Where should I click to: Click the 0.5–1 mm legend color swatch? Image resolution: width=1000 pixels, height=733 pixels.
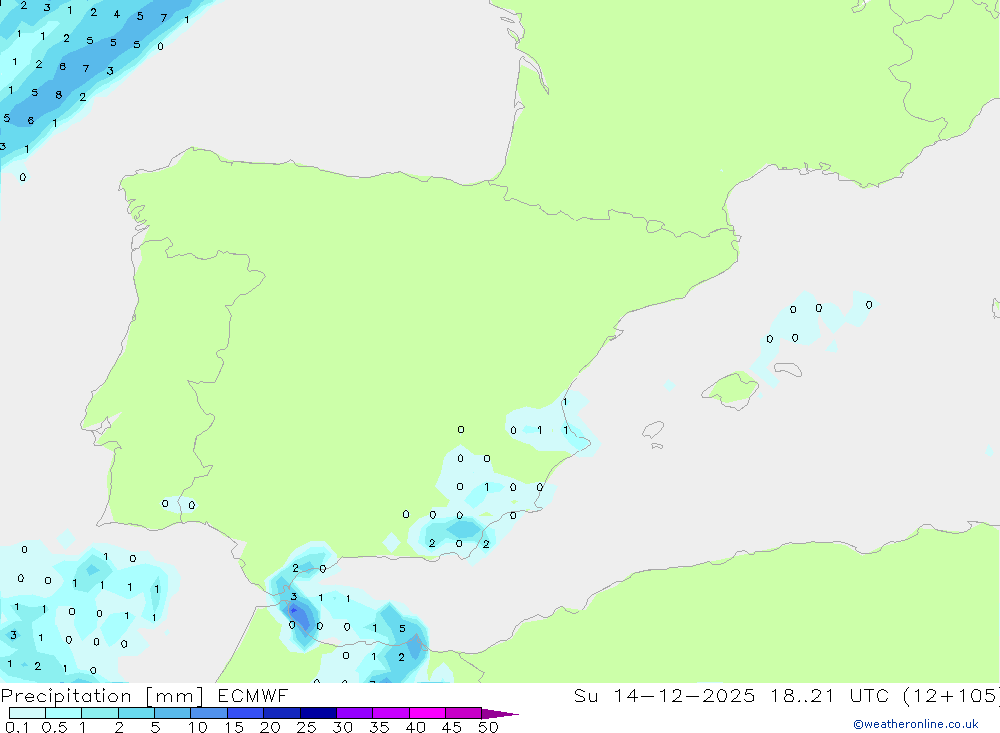(x=64, y=713)
